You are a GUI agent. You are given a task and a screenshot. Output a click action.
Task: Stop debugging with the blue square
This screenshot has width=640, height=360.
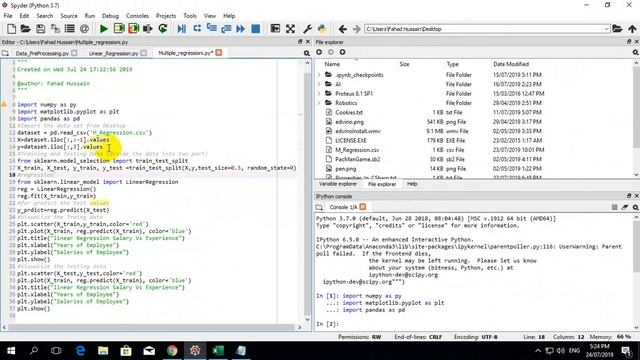(256, 29)
